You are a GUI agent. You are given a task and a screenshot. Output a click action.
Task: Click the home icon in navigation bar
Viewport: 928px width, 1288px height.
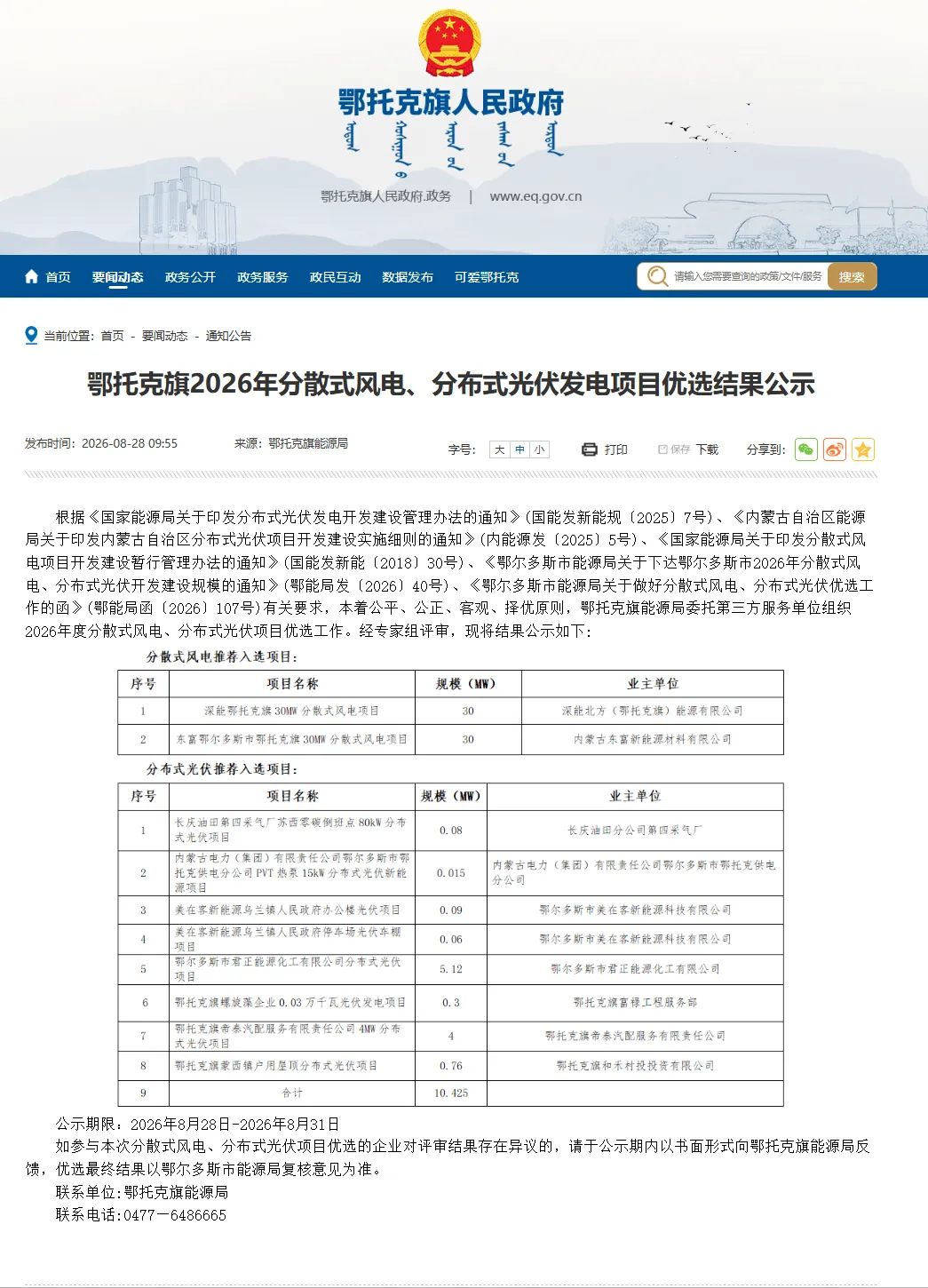pos(31,276)
